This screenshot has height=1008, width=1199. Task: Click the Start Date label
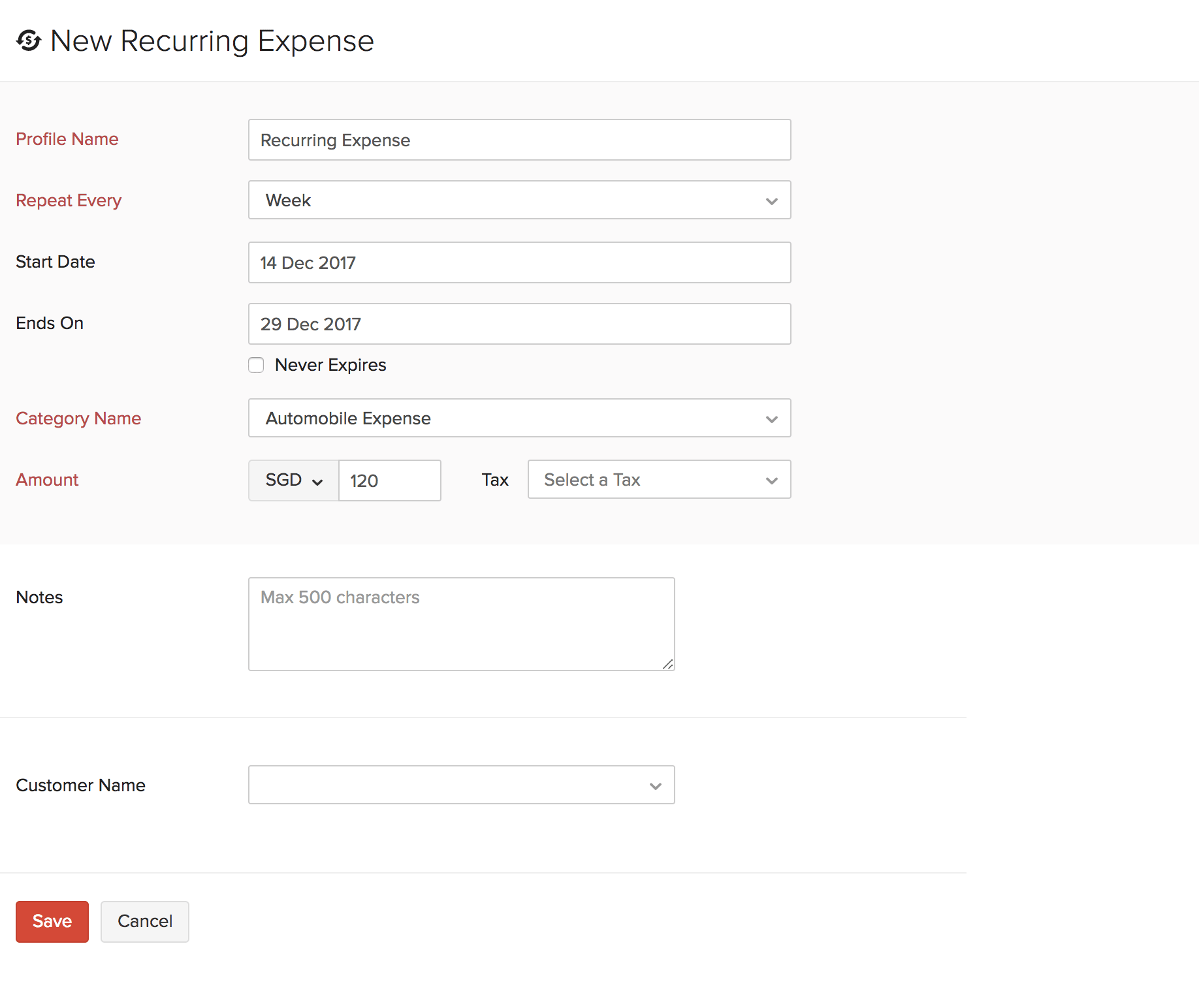tap(56, 262)
